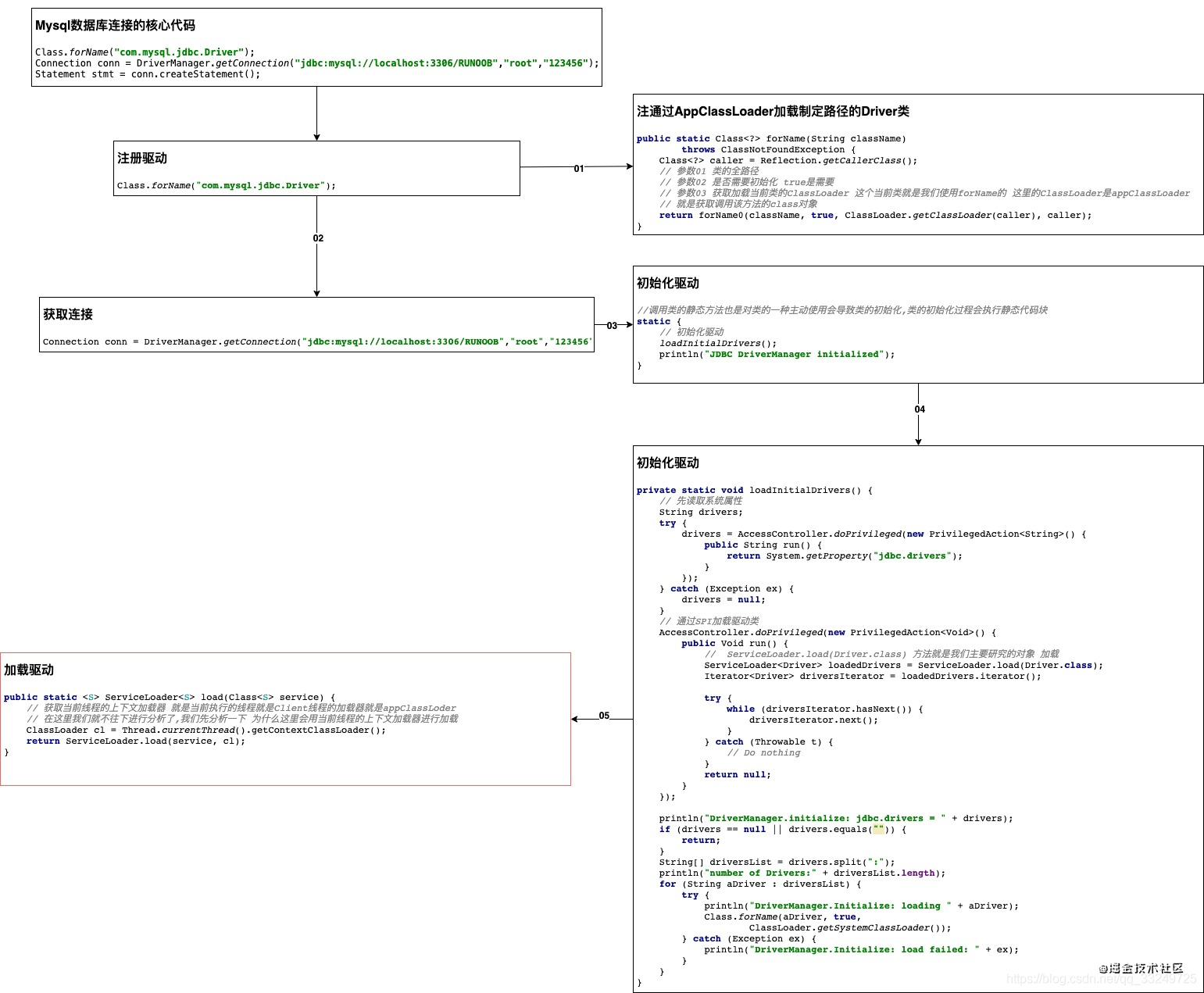The image size is (1204, 993).
Task: Click println "DriverManager.Initialize: load failed" line
Action: click(x=862, y=949)
